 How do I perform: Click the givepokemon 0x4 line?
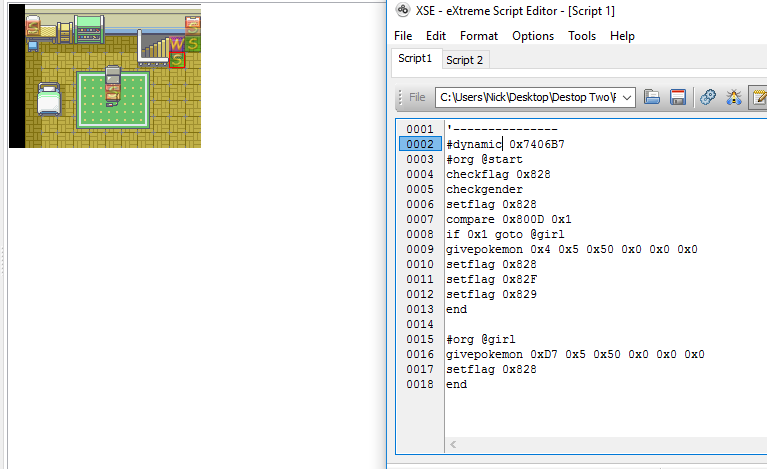pyautogui.click(x=572, y=249)
